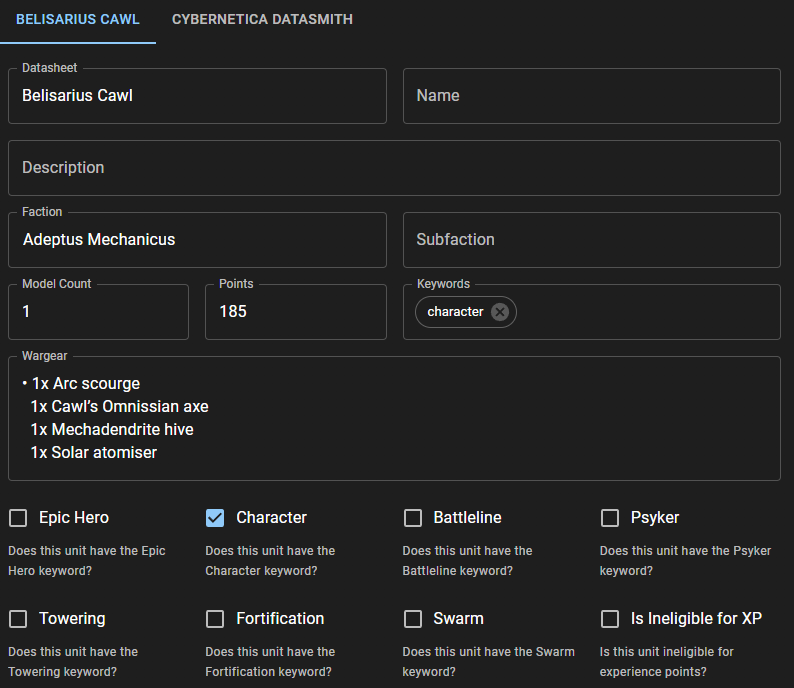Enable the Psyker keyword checkbox

610,518
